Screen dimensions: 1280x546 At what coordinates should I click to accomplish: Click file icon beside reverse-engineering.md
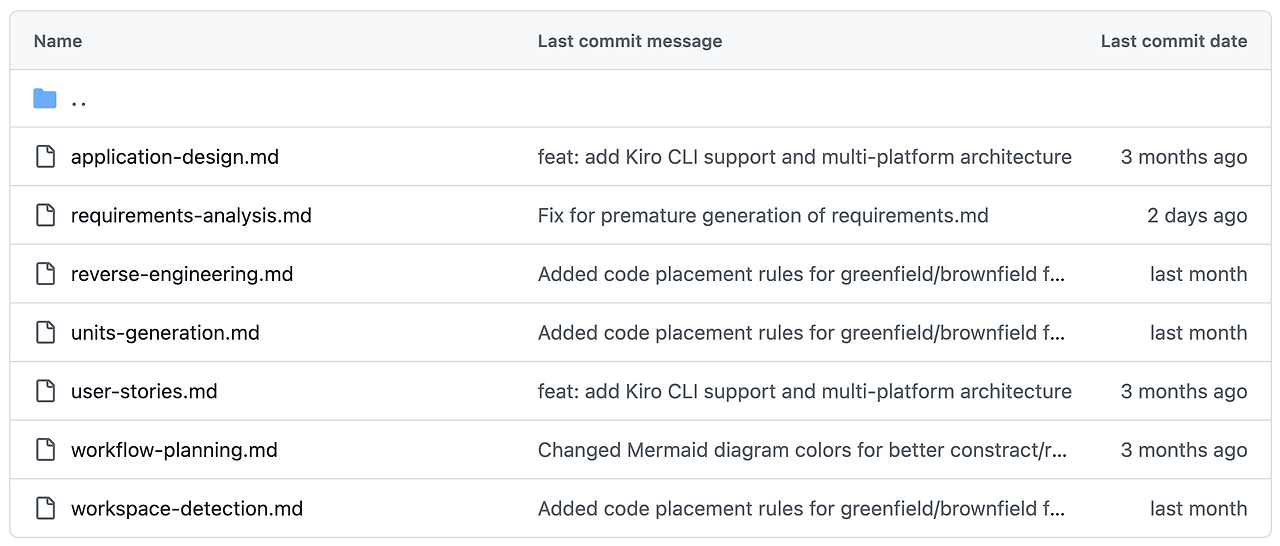tap(45, 274)
